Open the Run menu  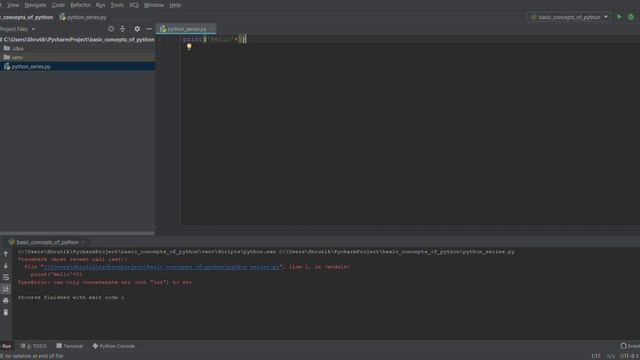100,5
